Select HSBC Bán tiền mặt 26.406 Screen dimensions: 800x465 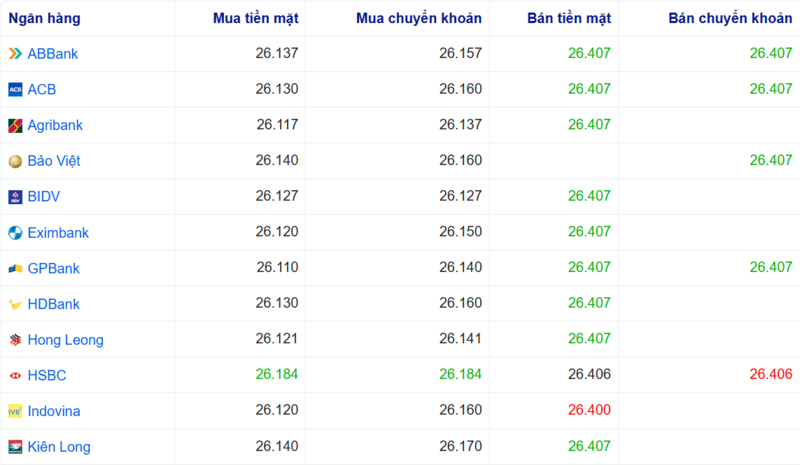(x=589, y=375)
